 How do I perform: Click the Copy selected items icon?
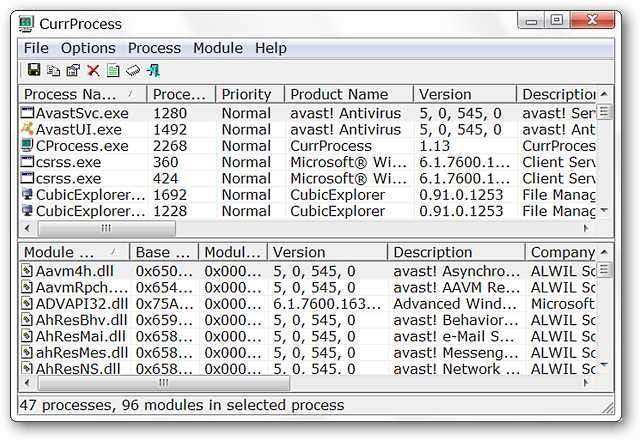tap(52, 70)
